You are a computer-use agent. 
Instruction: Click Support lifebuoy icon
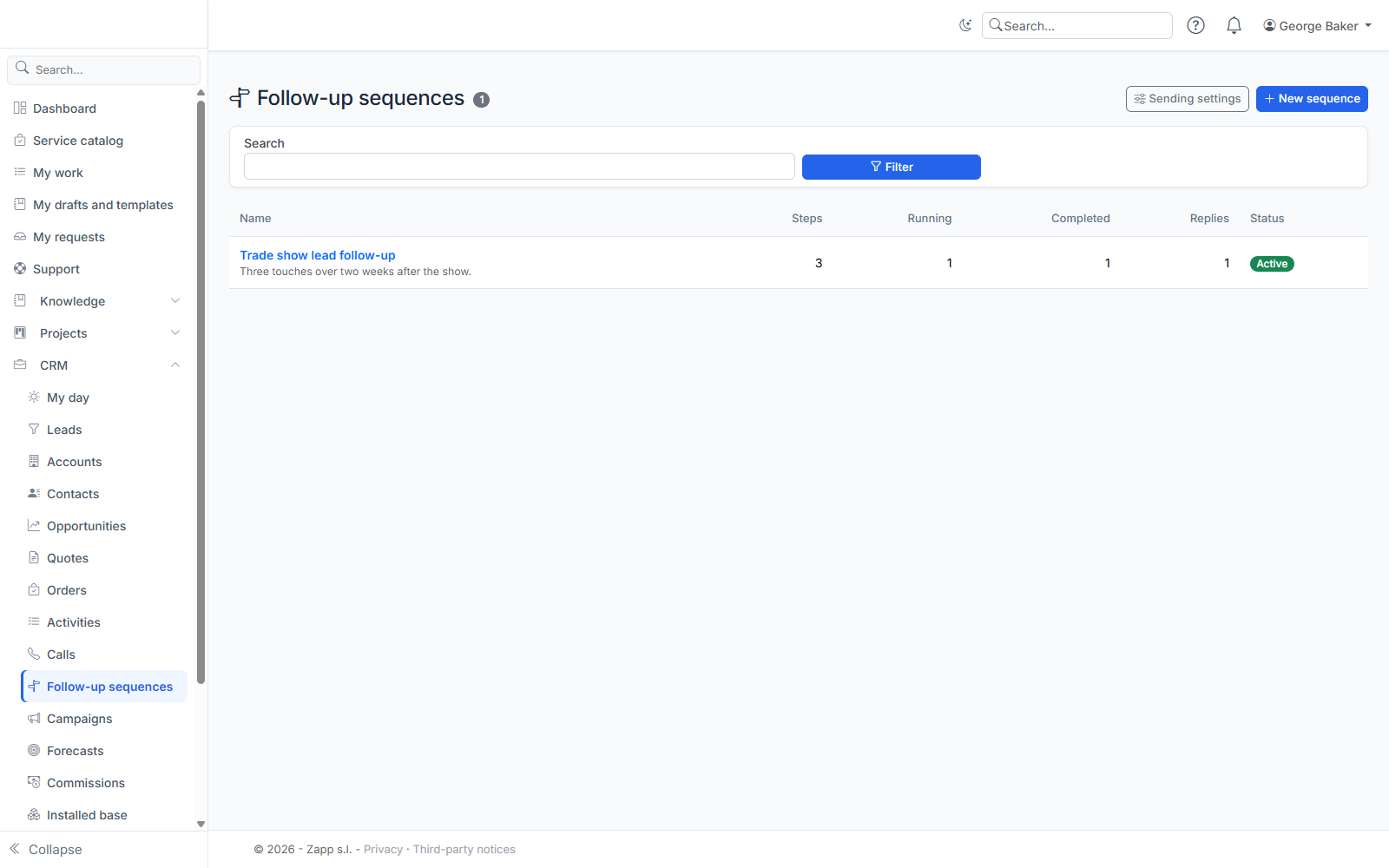coord(20,268)
